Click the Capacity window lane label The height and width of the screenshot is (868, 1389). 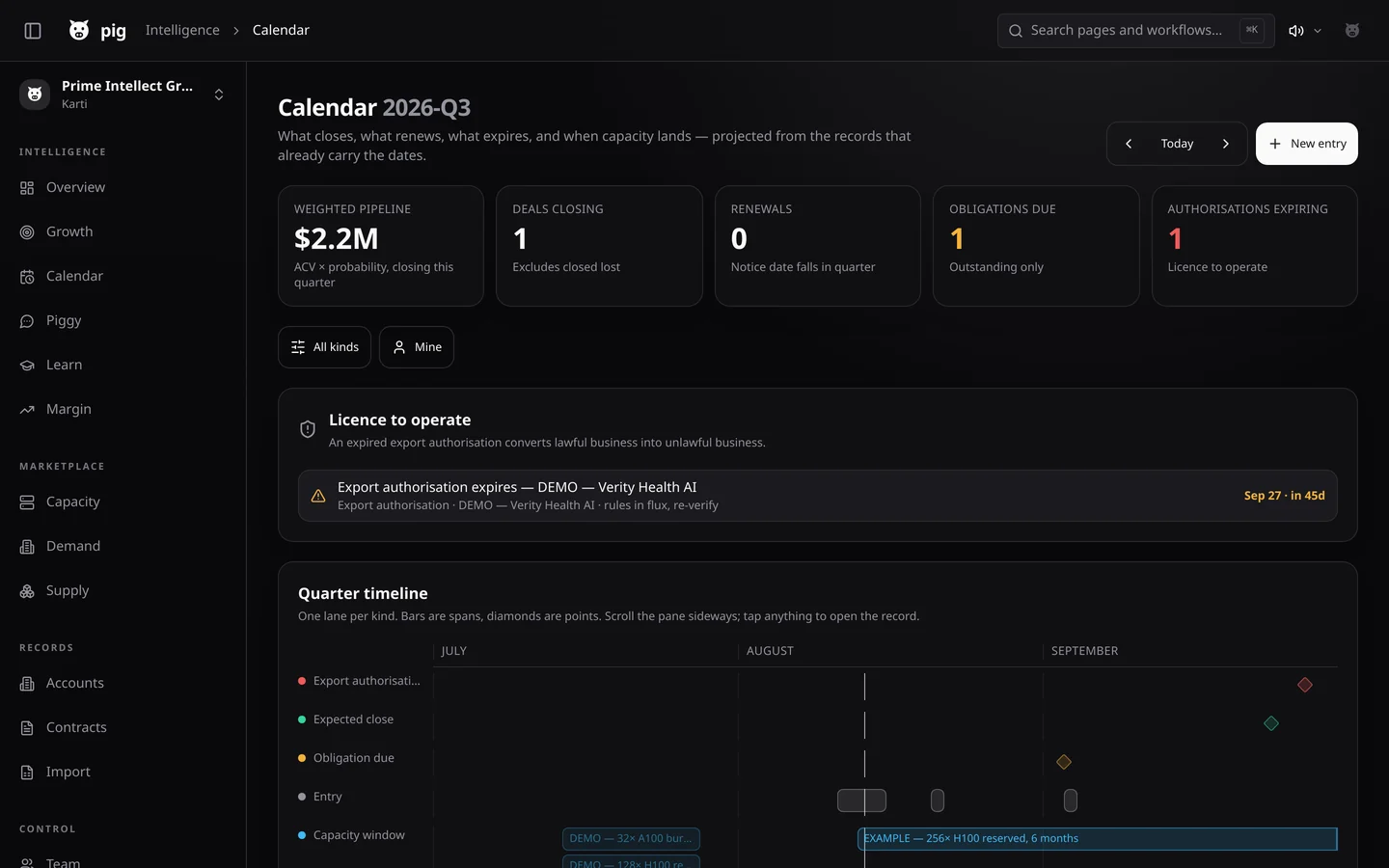pyautogui.click(x=359, y=835)
